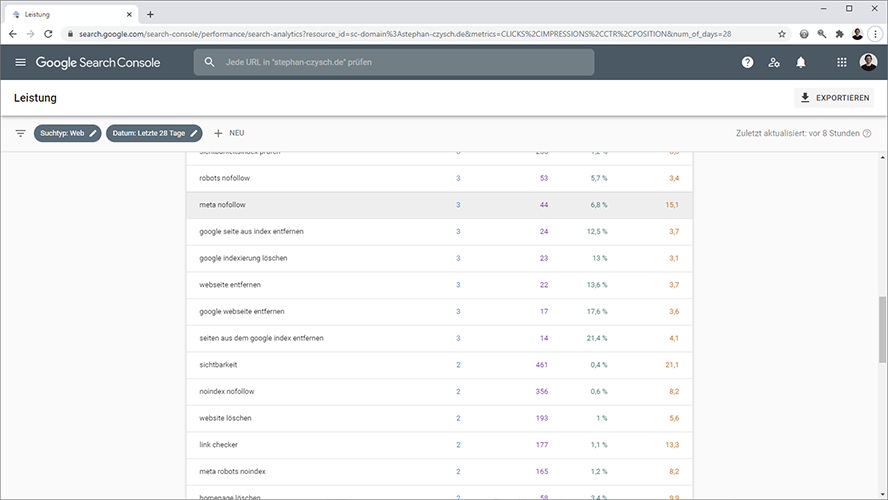This screenshot has height=500, width=888.
Task: Click CTR 12,5 % in google seite row
Action: tap(597, 232)
